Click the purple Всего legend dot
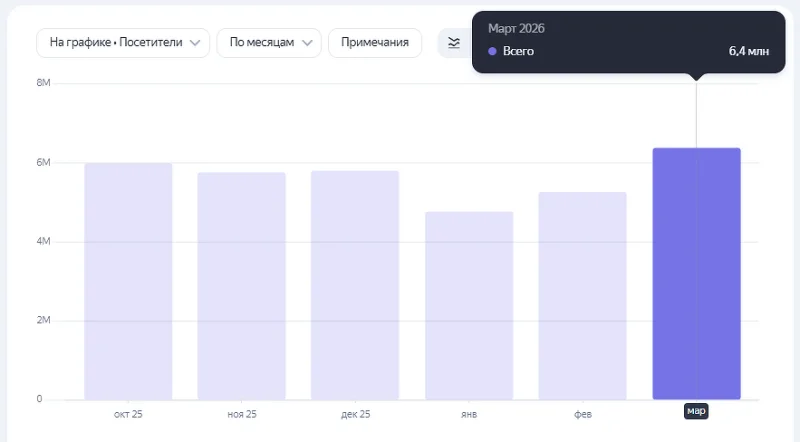Image resolution: width=800 pixels, height=442 pixels. pyautogui.click(x=492, y=51)
